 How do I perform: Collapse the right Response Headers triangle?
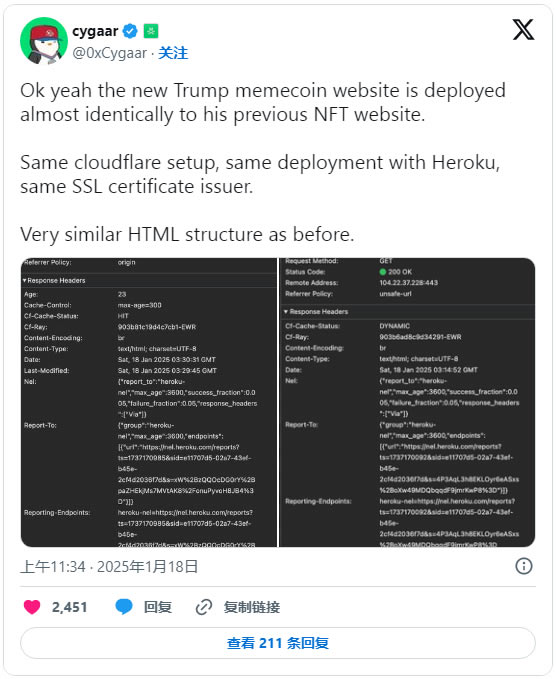(286, 311)
